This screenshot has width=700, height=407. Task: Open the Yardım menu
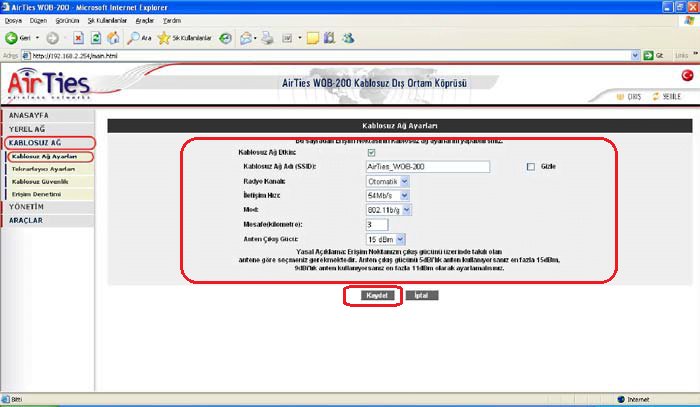tap(172, 21)
